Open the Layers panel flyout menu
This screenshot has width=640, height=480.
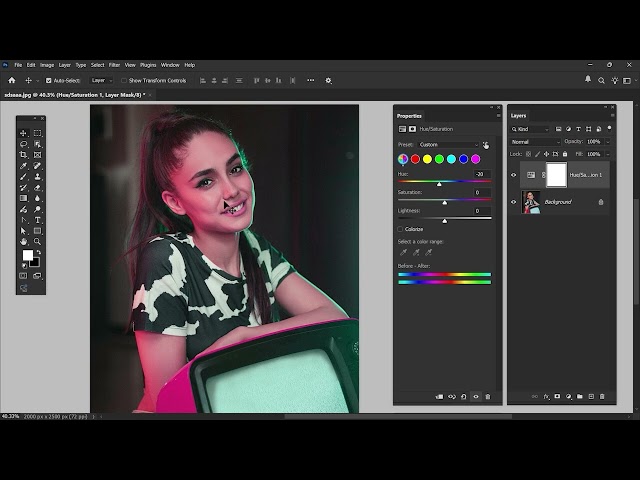click(612, 116)
